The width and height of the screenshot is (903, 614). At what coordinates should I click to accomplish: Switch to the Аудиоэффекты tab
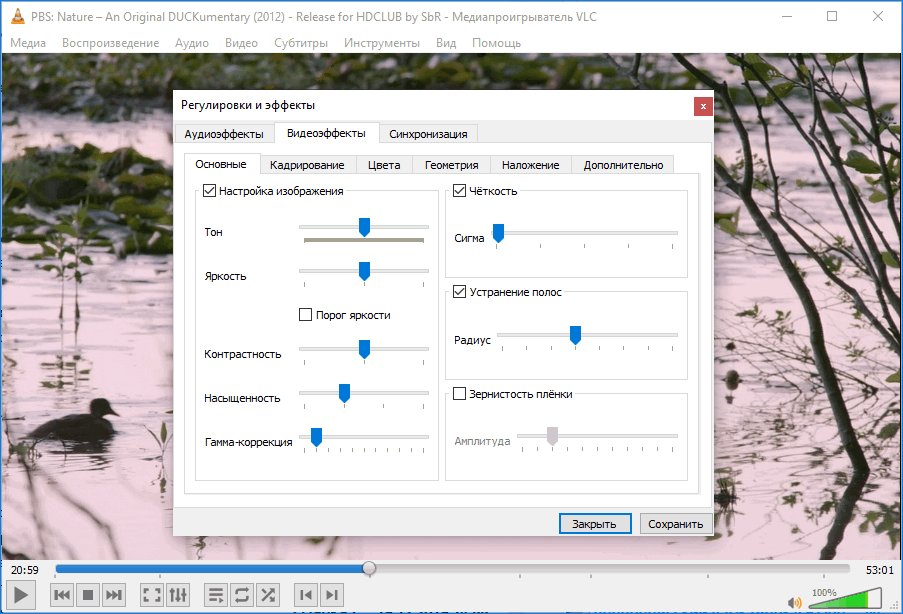pos(224,134)
